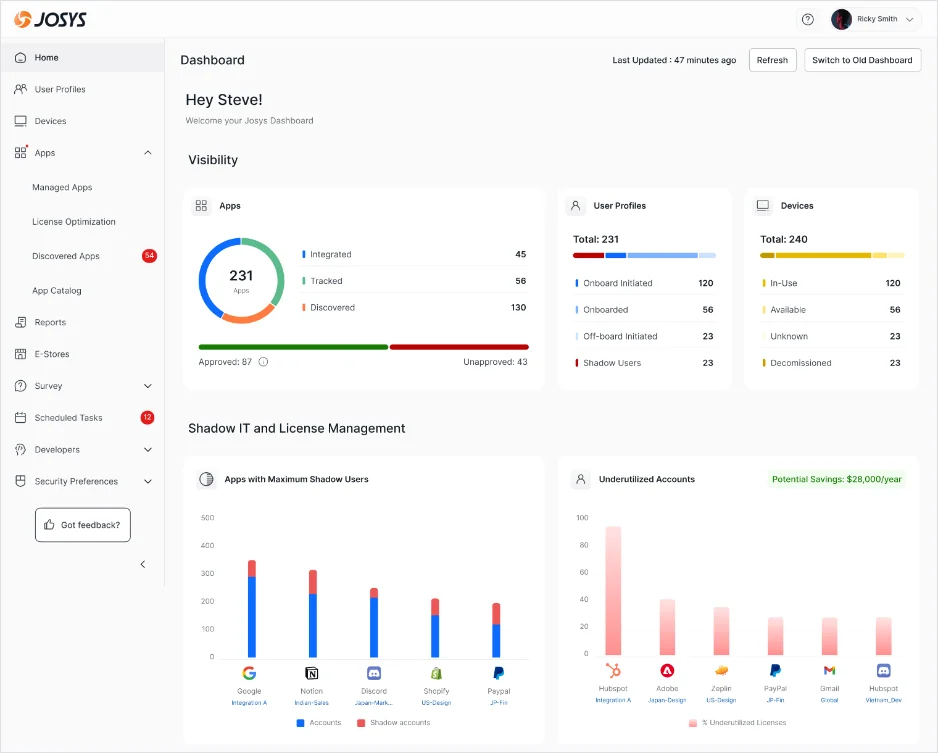
Task: Click the Discovered Apps 54 badge
Action: click(149, 255)
